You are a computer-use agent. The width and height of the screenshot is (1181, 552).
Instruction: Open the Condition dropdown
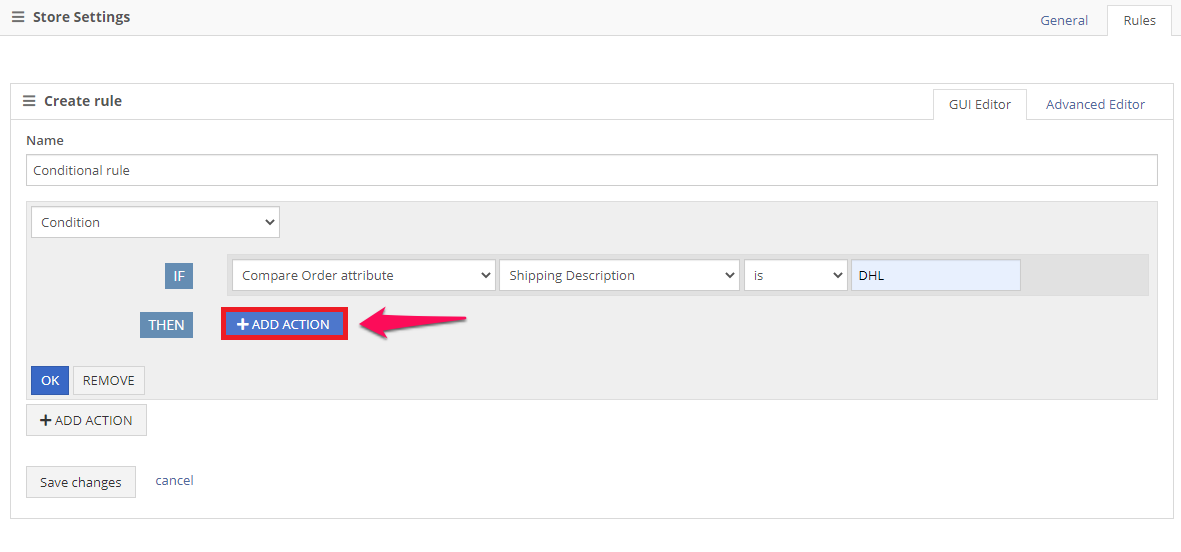pyautogui.click(x=155, y=222)
